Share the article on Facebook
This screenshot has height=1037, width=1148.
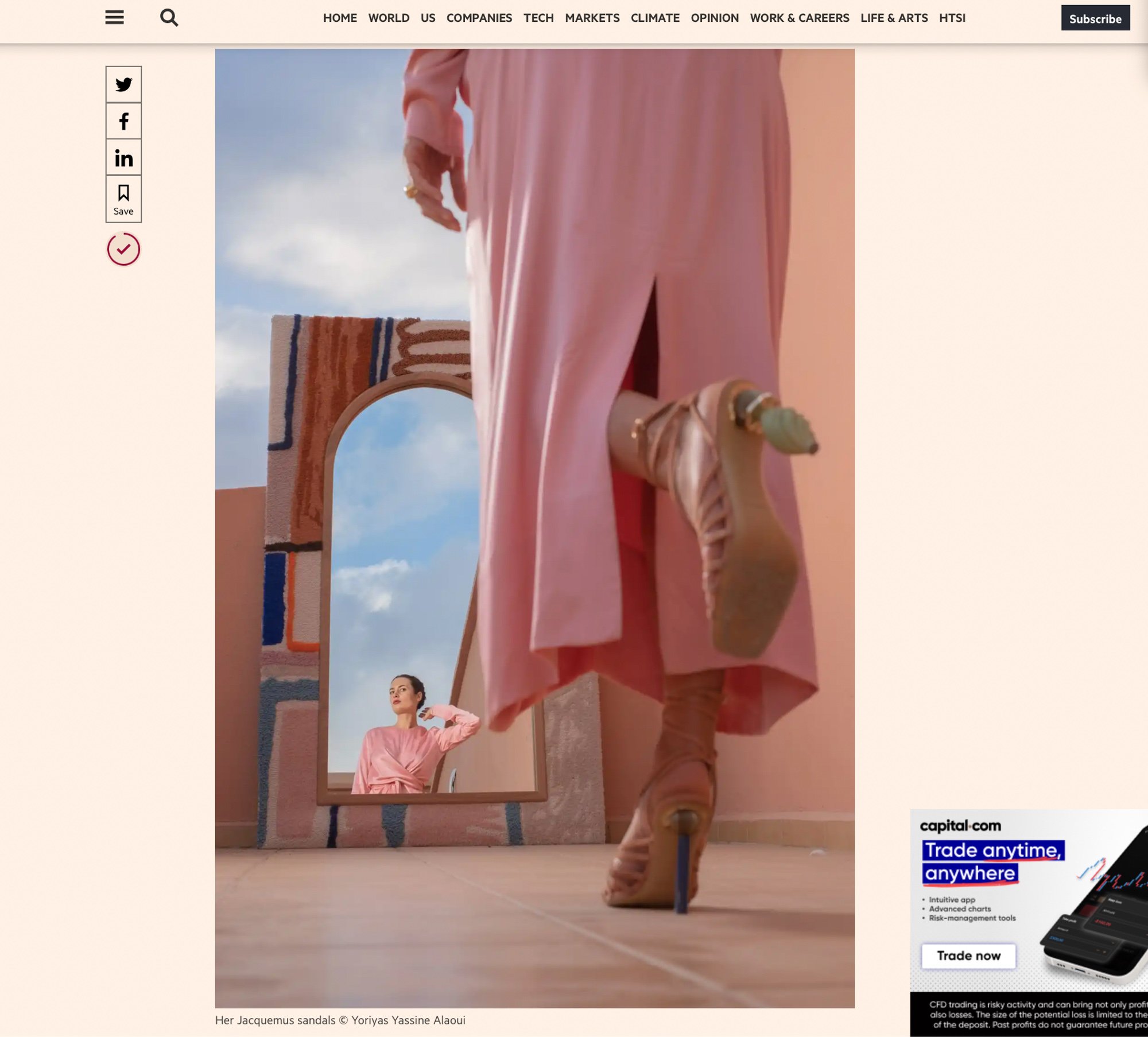pos(123,121)
